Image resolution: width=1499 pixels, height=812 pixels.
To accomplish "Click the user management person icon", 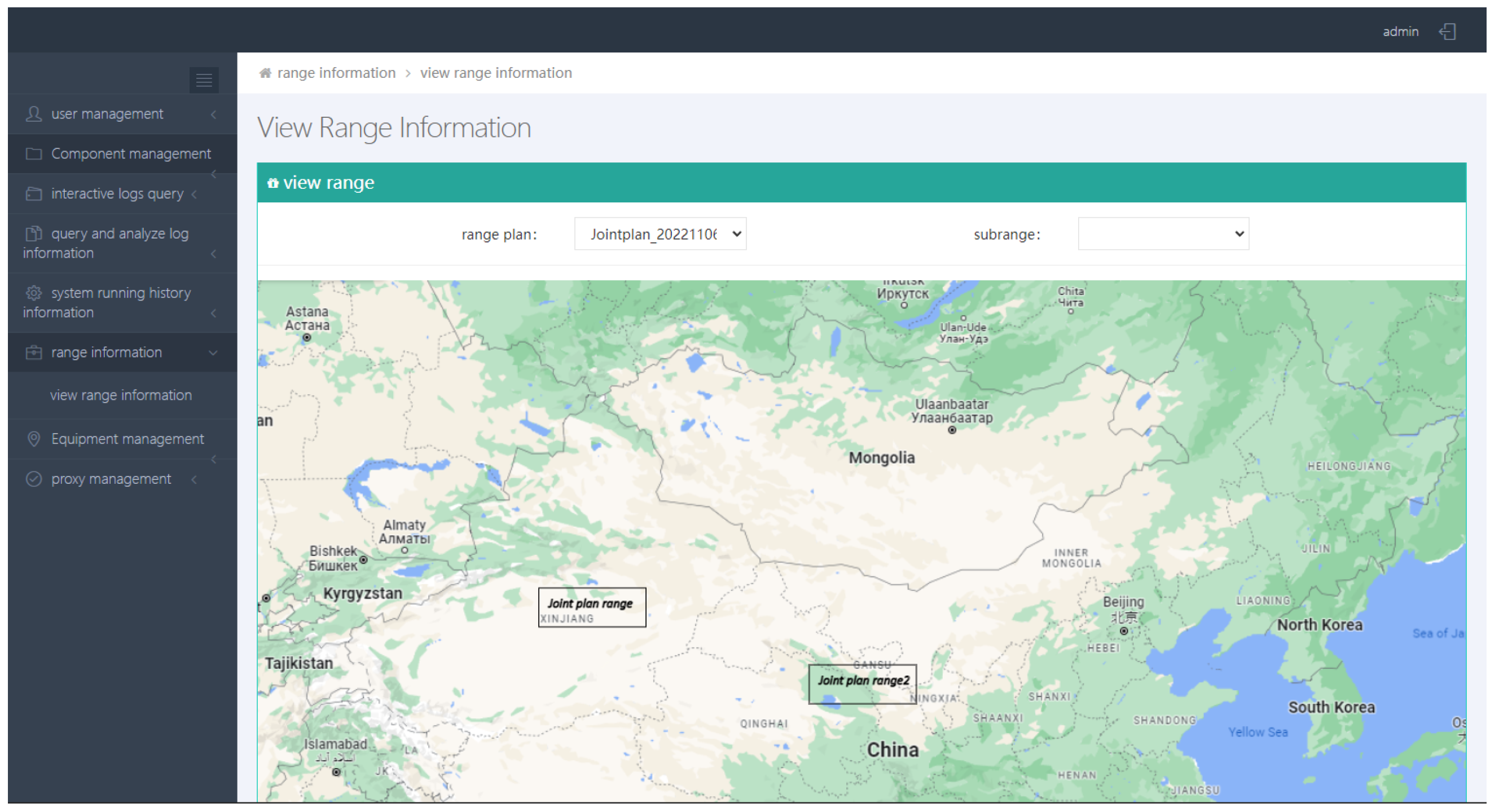I will point(34,114).
